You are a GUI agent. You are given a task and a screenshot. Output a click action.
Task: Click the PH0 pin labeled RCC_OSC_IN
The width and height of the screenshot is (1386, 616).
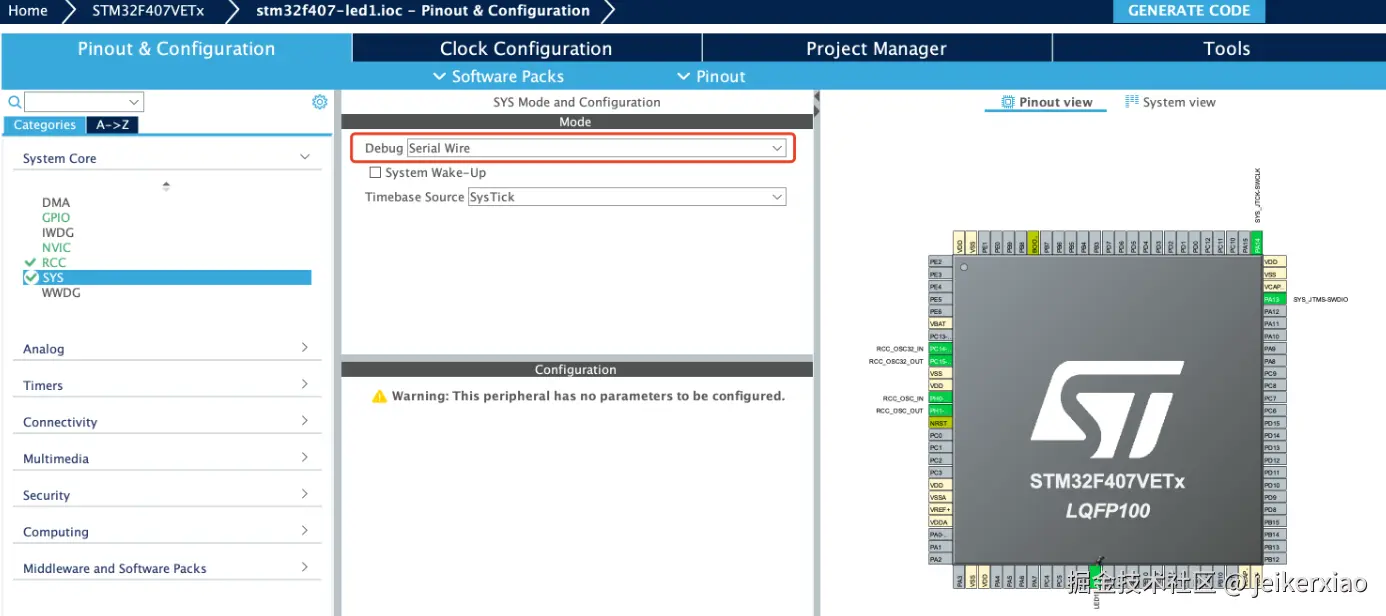pyautogui.click(x=941, y=398)
